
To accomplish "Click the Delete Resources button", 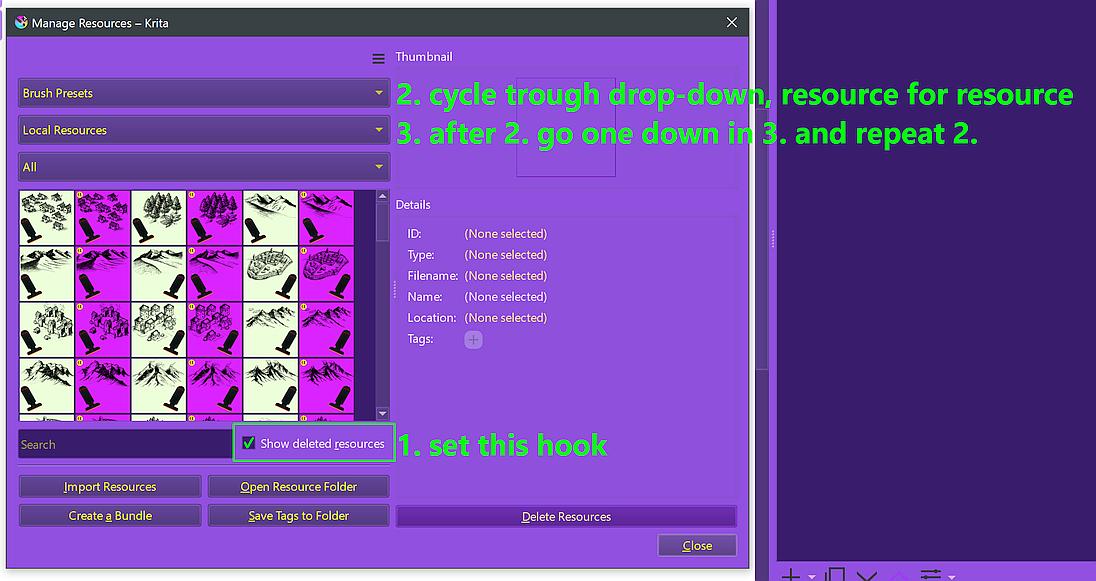I will 566,517.
